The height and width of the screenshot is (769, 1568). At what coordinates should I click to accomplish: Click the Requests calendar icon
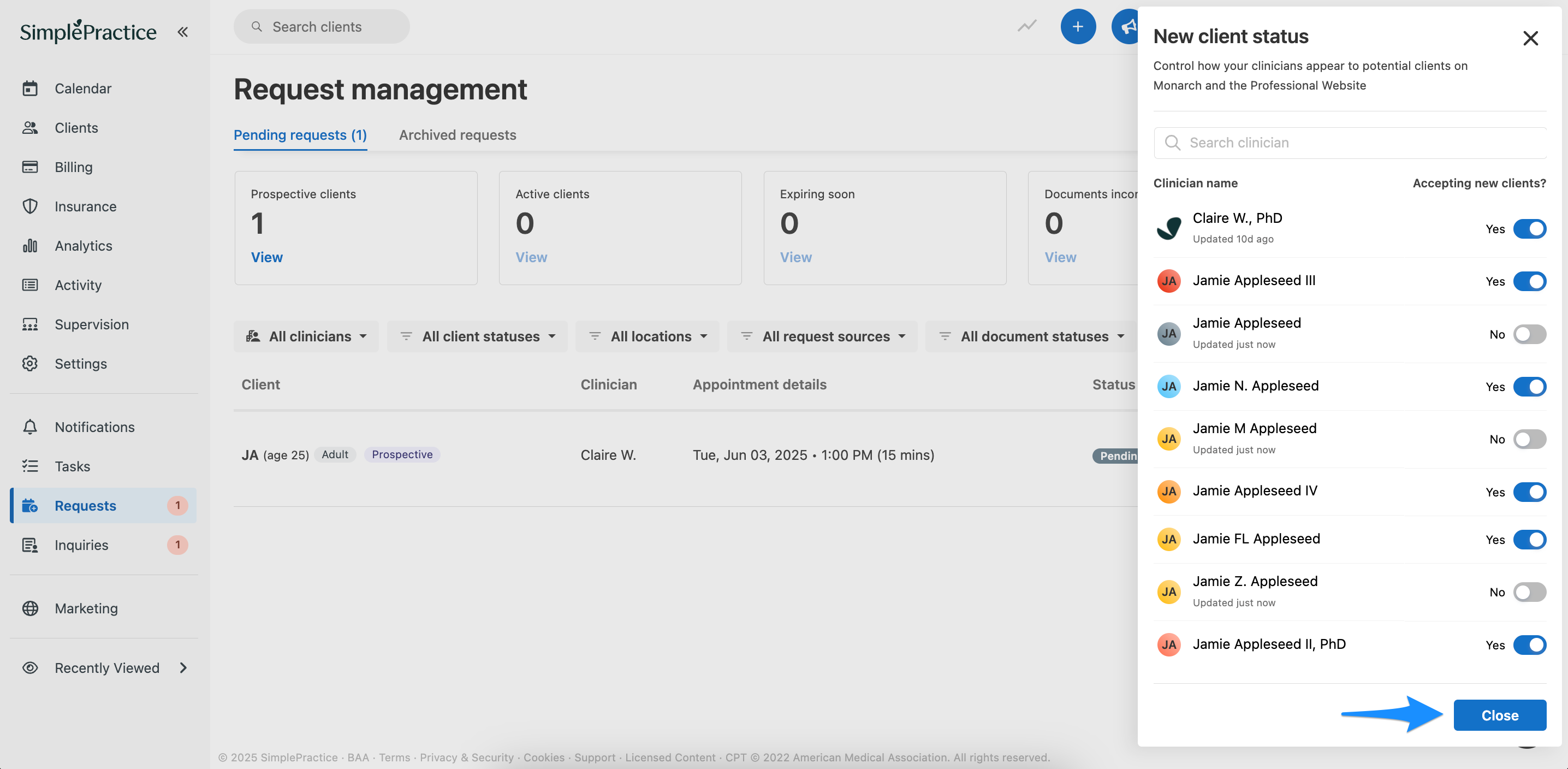click(x=30, y=505)
